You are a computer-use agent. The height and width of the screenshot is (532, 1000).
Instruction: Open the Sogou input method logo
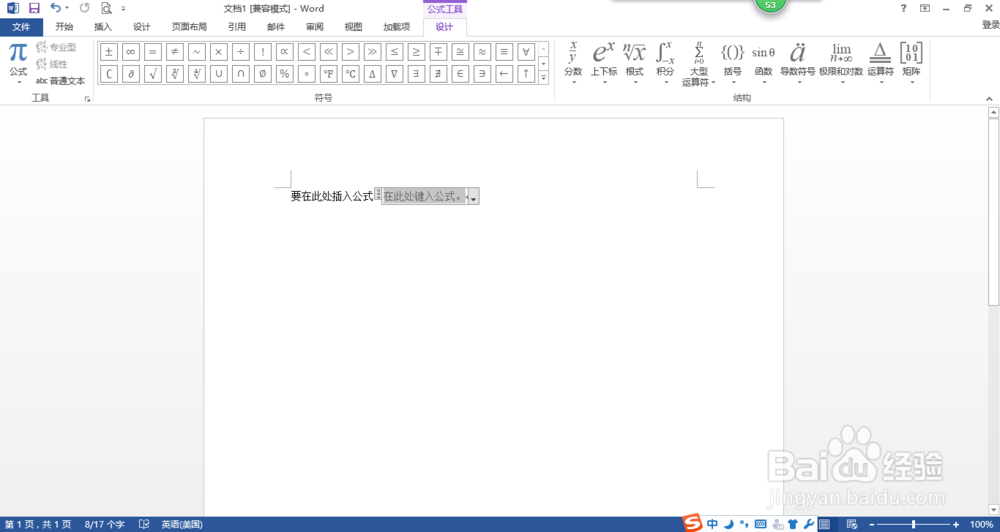tap(693, 523)
